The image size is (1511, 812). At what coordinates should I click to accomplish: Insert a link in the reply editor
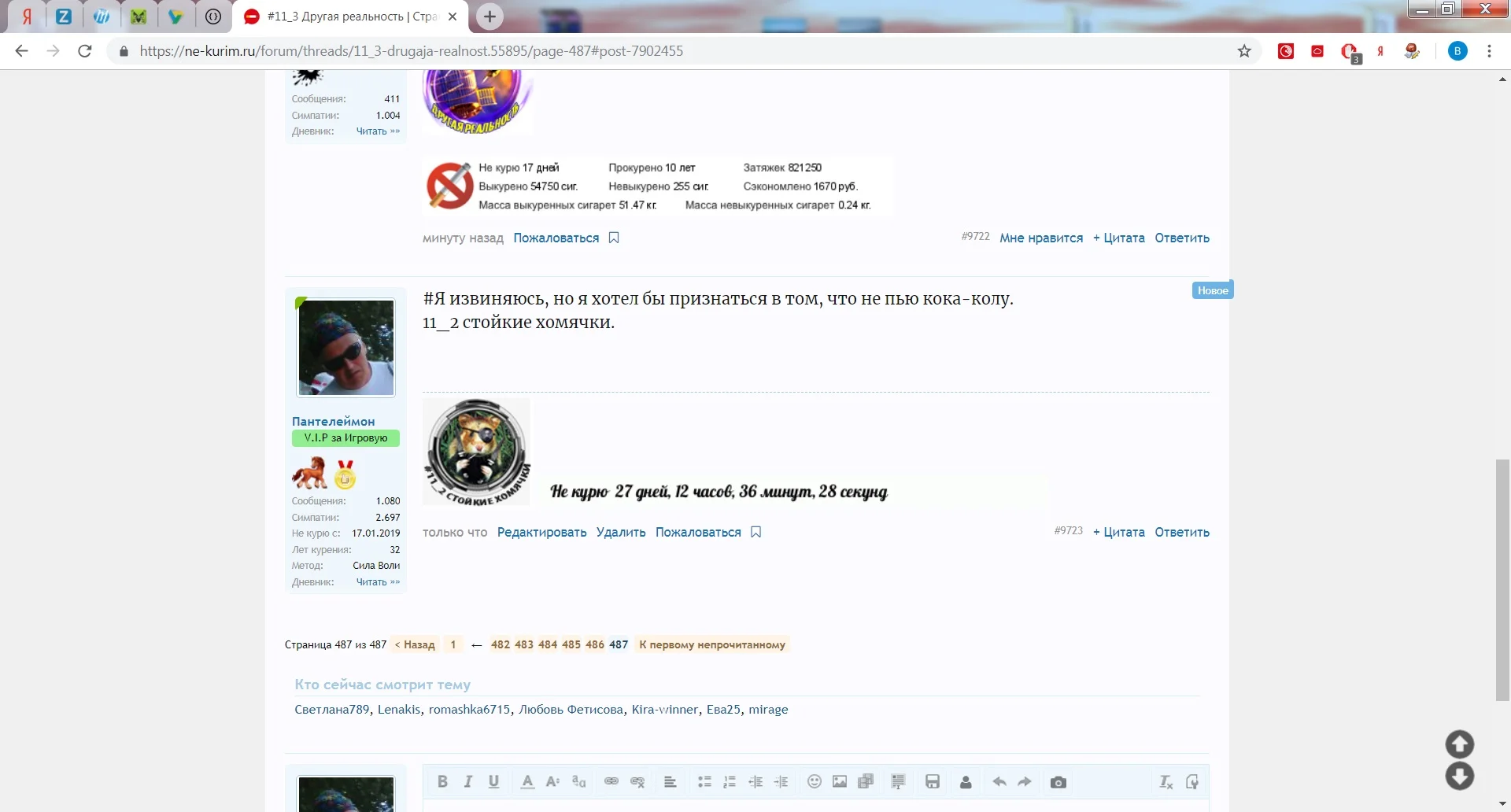(611, 781)
